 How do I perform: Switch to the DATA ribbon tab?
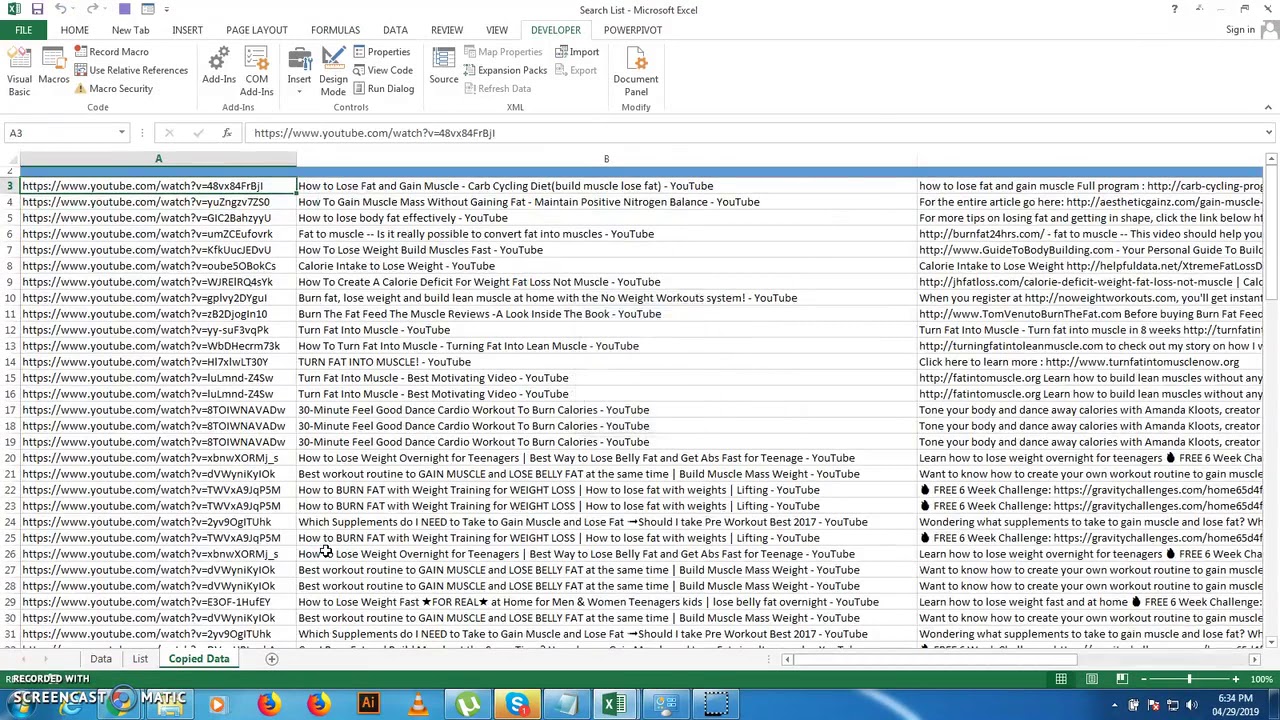395,30
